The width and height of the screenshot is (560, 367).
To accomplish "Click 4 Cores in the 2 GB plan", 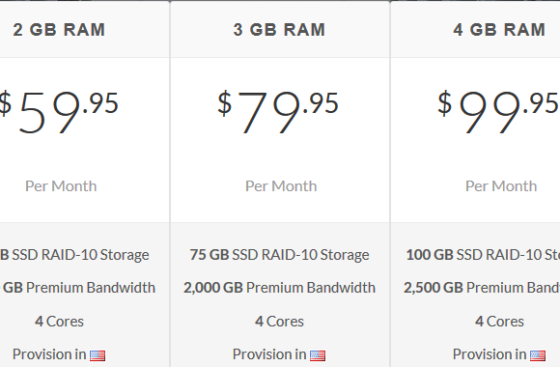I will pos(59,322).
